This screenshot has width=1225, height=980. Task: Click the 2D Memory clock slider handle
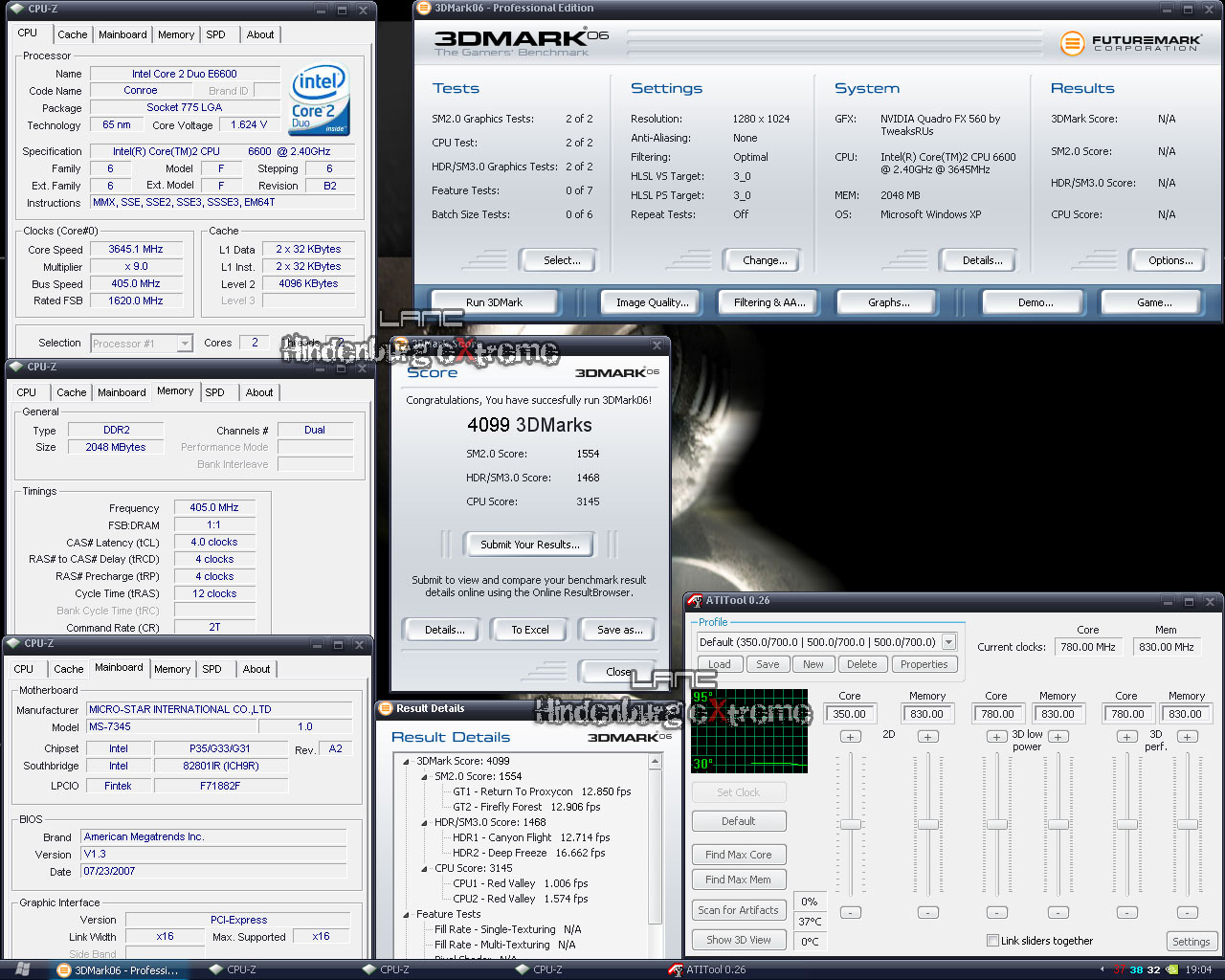coord(927,824)
